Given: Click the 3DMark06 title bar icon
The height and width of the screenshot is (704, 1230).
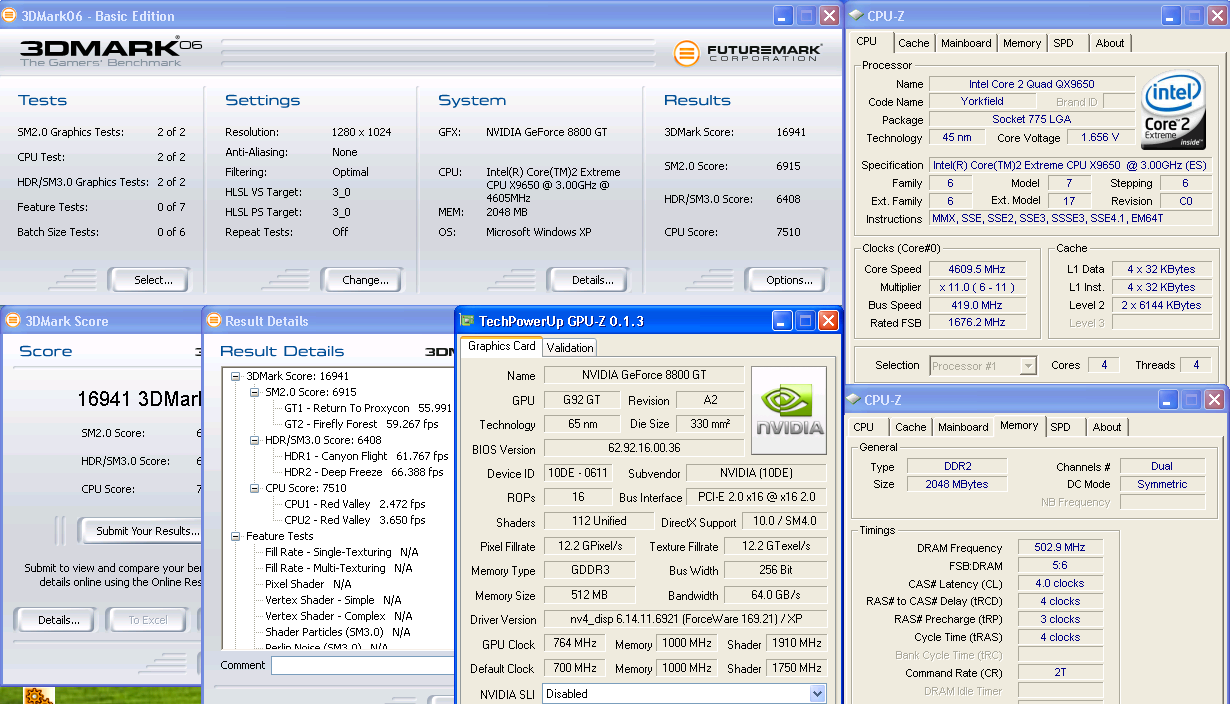Looking at the screenshot, I should tap(9, 16).
